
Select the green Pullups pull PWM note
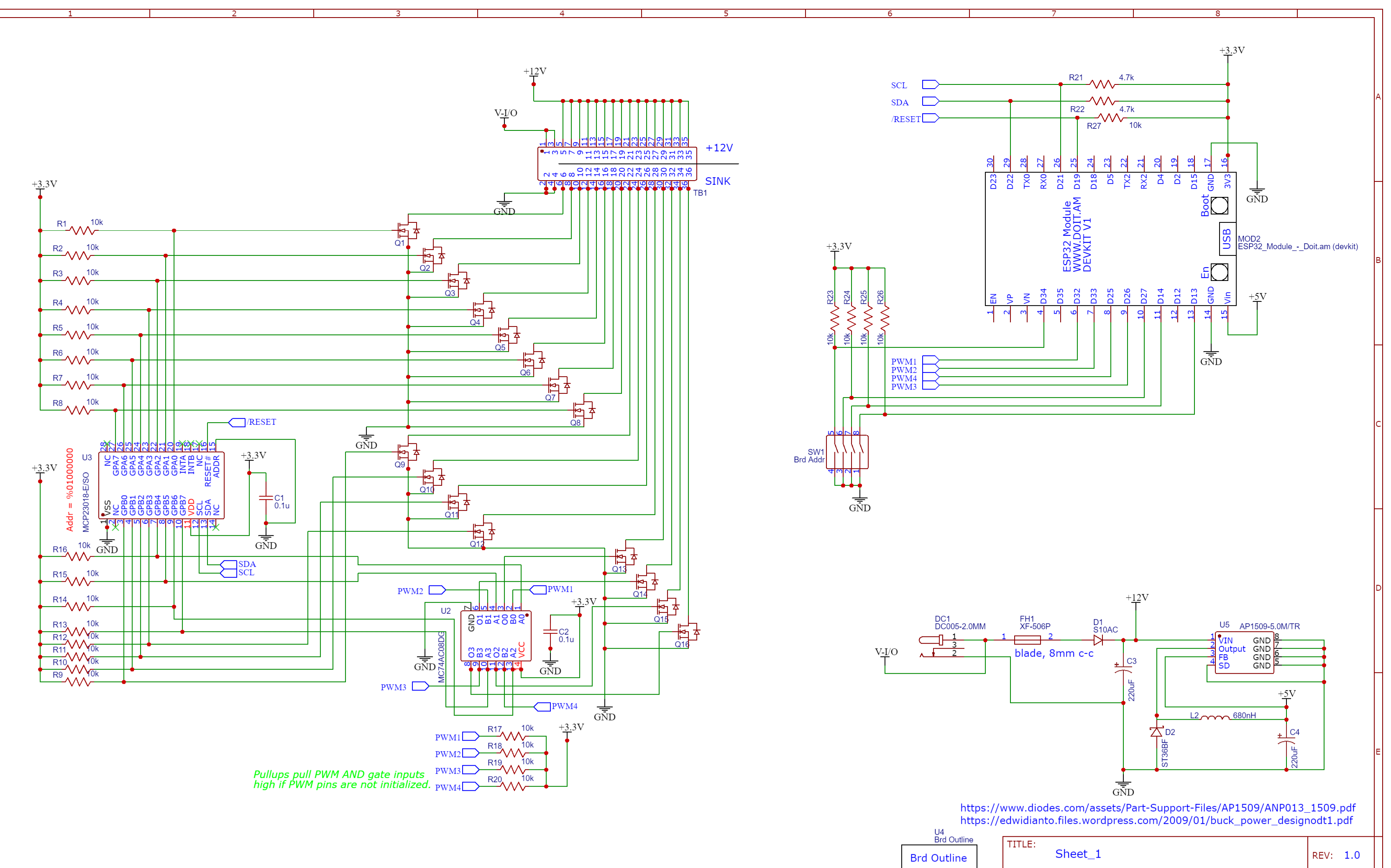(x=342, y=780)
